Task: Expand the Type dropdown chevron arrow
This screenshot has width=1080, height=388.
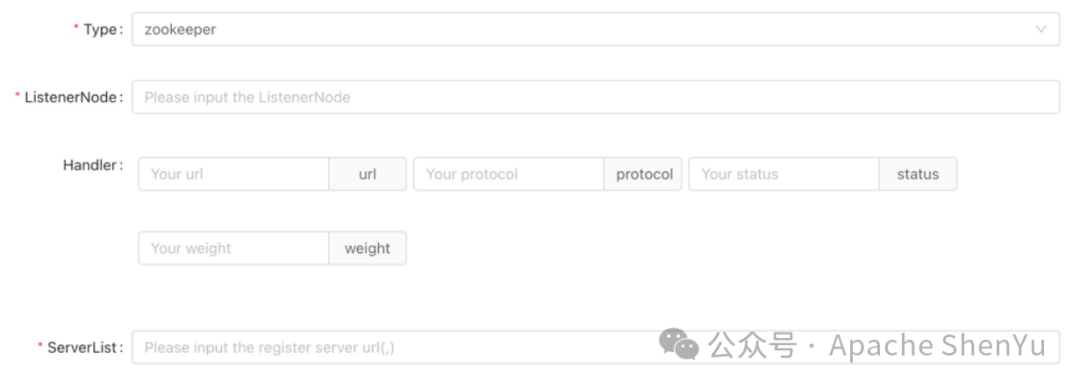Action: 1041,29
